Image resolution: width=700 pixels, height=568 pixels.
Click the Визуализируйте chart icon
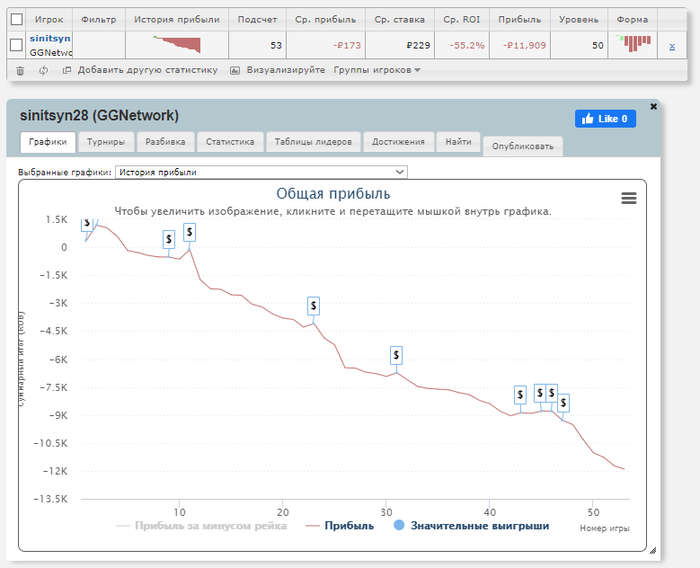pos(235,71)
